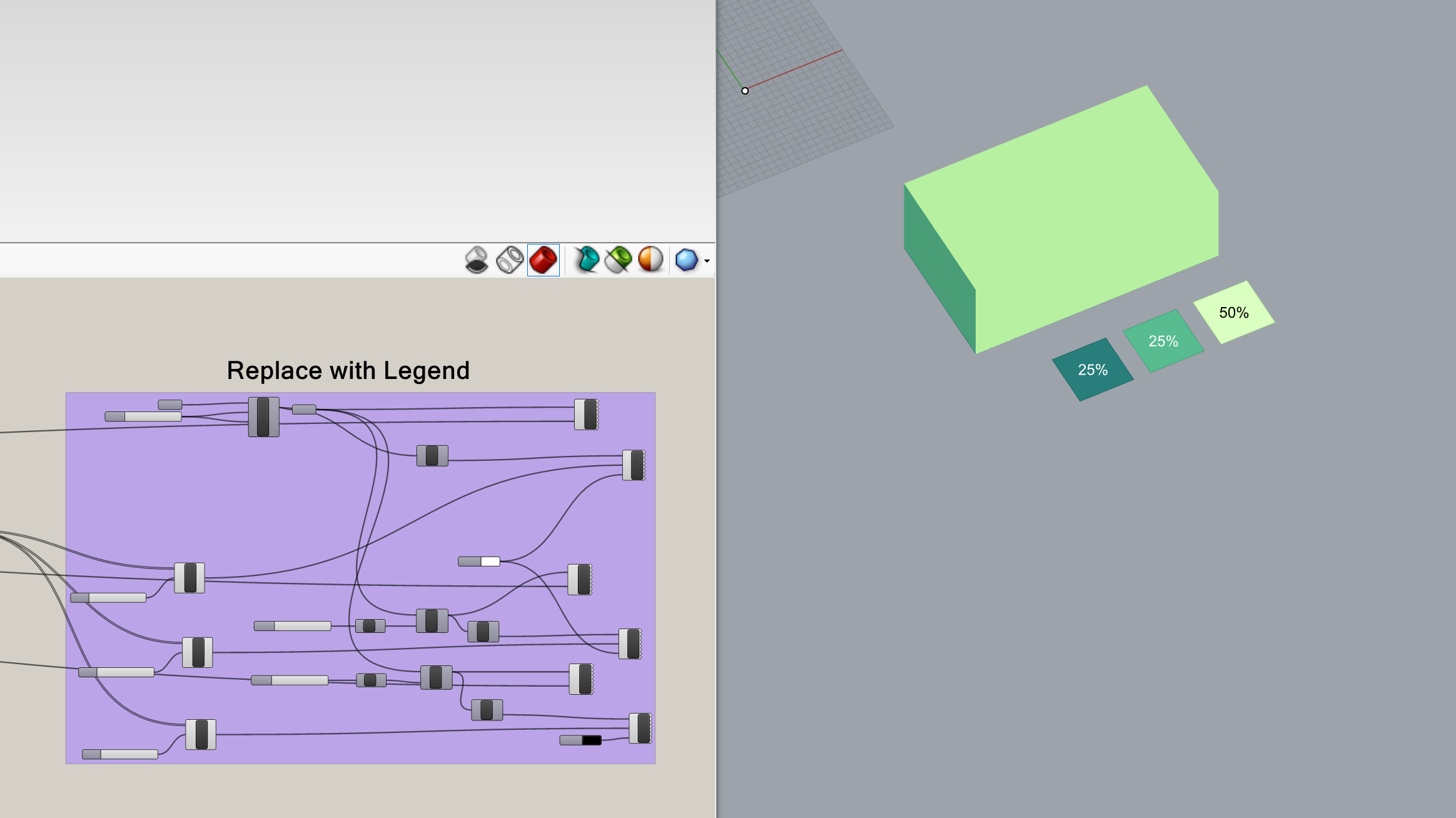This screenshot has width=1456, height=818.
Task: Click the white origin point on the grid plane
Action: point(744,91)
